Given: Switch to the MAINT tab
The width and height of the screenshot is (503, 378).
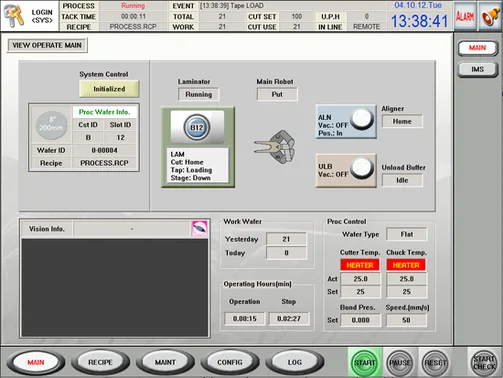Looking at the screenshot, I should click(165, 362).
